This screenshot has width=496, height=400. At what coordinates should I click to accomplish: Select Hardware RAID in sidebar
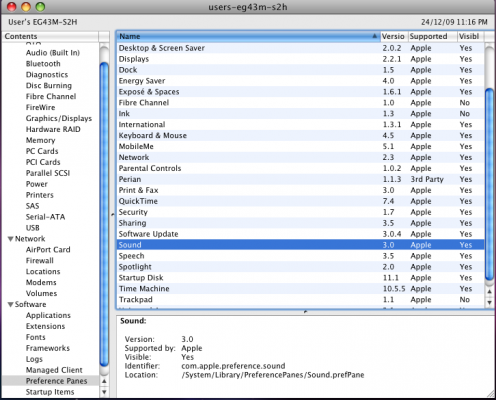[x=53, y=129]
